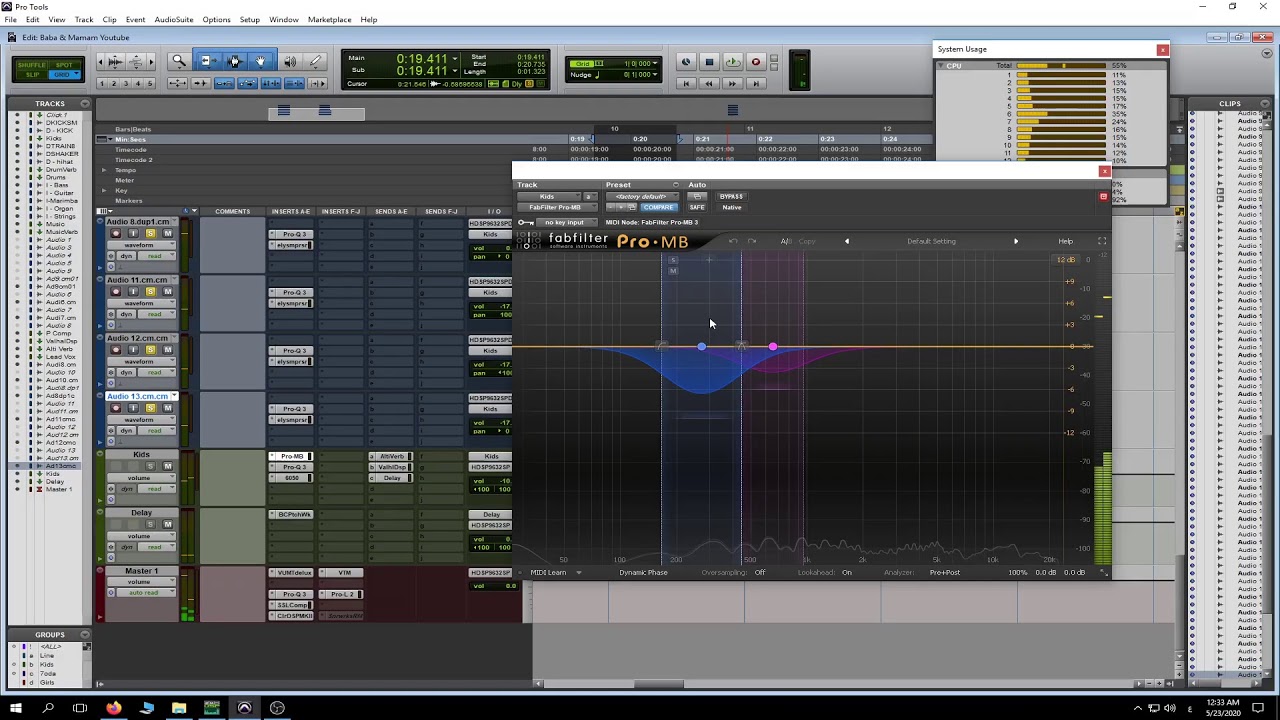The height and width of the screenshot is (720, 1280).
Task: Open Audio 13.cm.cm track name dropdown
Action: pos(174,397)
